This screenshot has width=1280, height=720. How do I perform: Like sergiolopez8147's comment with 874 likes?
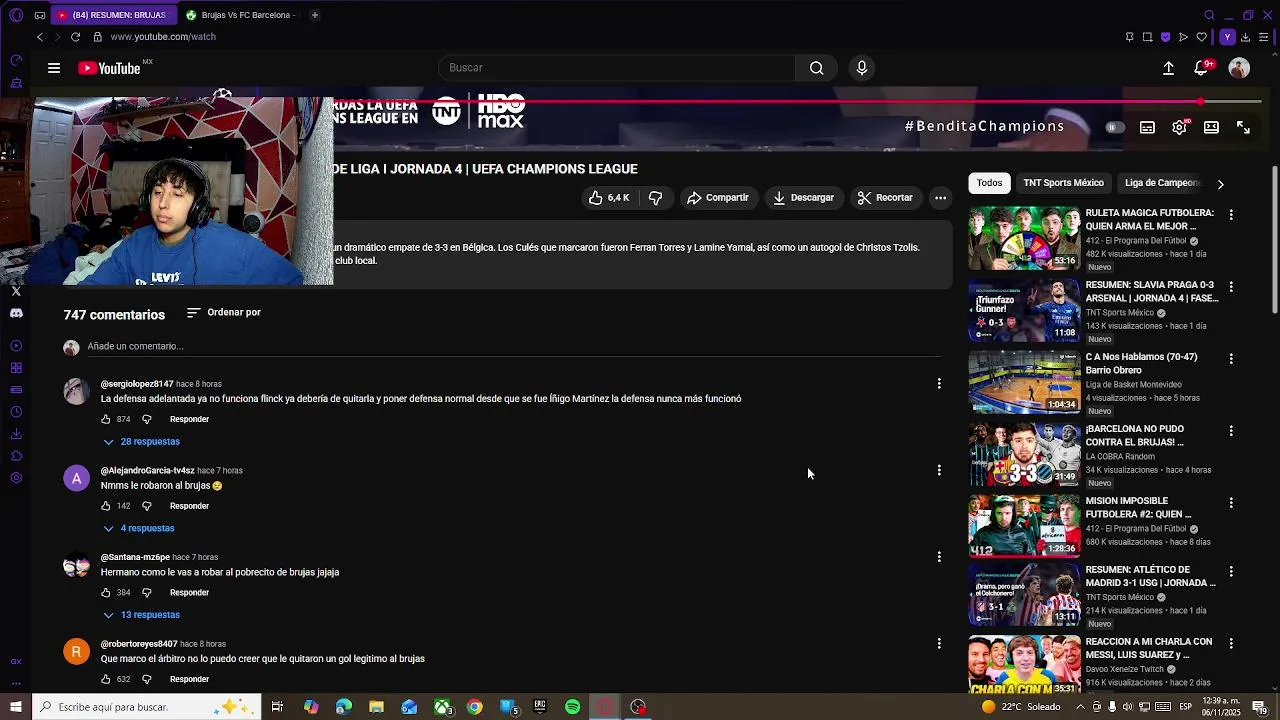click(106, 419)
